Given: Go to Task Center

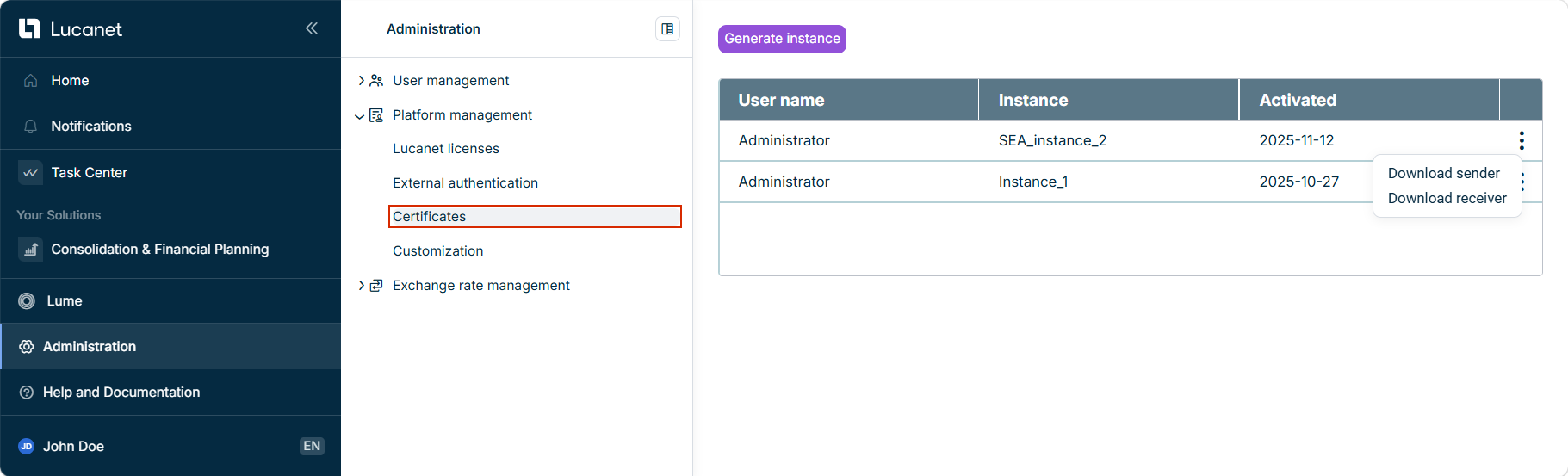Looking at the screenshot, I should click(x=170, y=172).
